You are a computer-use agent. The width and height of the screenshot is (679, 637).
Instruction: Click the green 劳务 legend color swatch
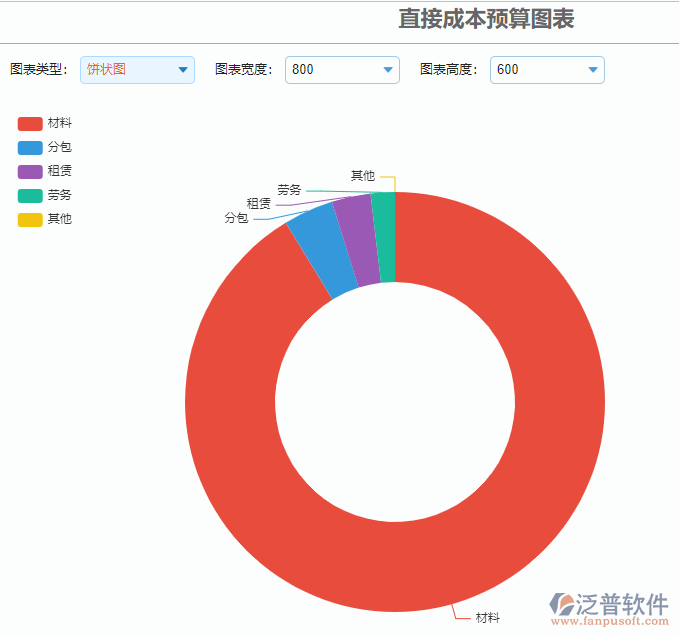30,195
